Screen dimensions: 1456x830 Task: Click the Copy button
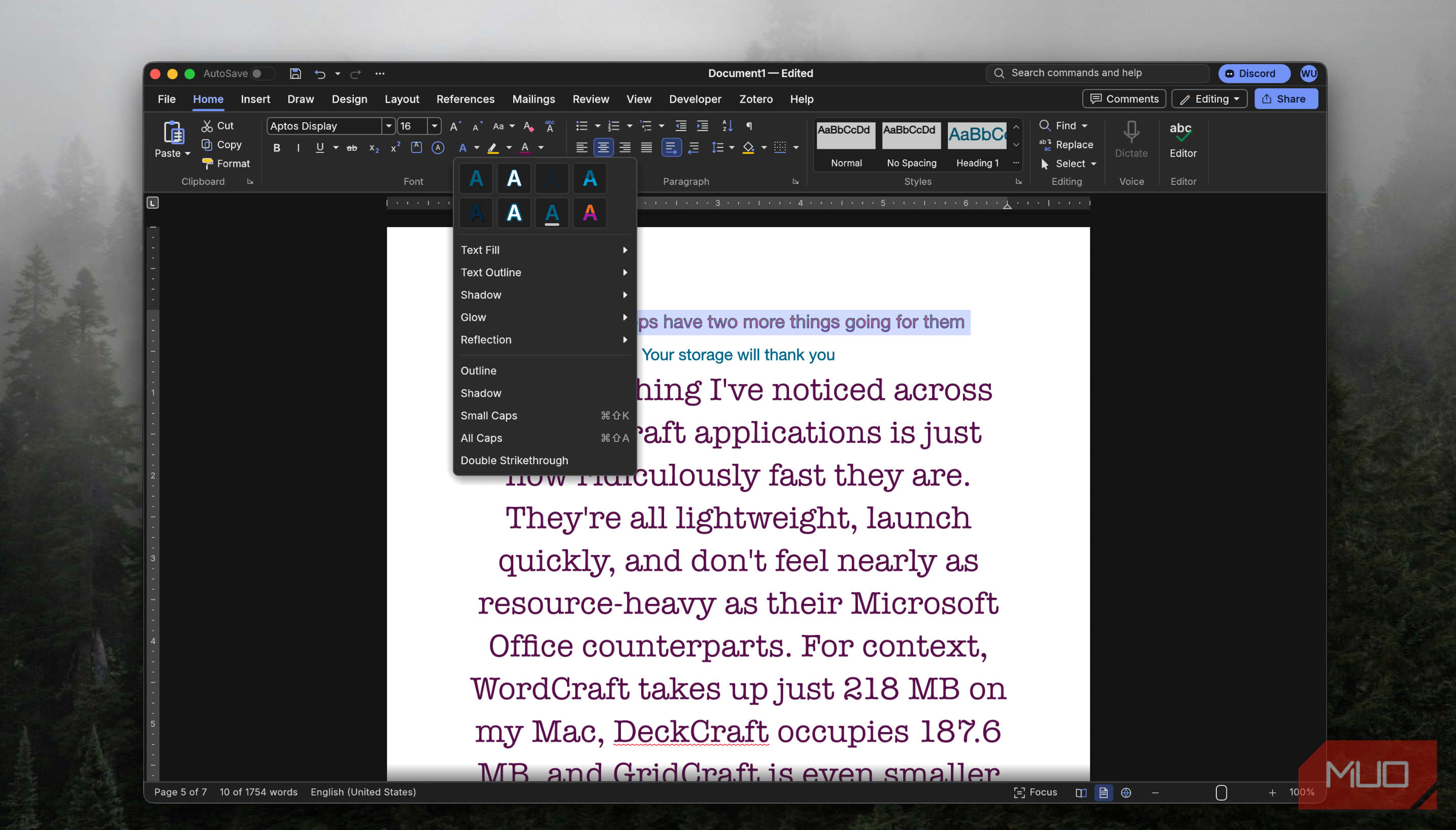[x=221, y=145]
